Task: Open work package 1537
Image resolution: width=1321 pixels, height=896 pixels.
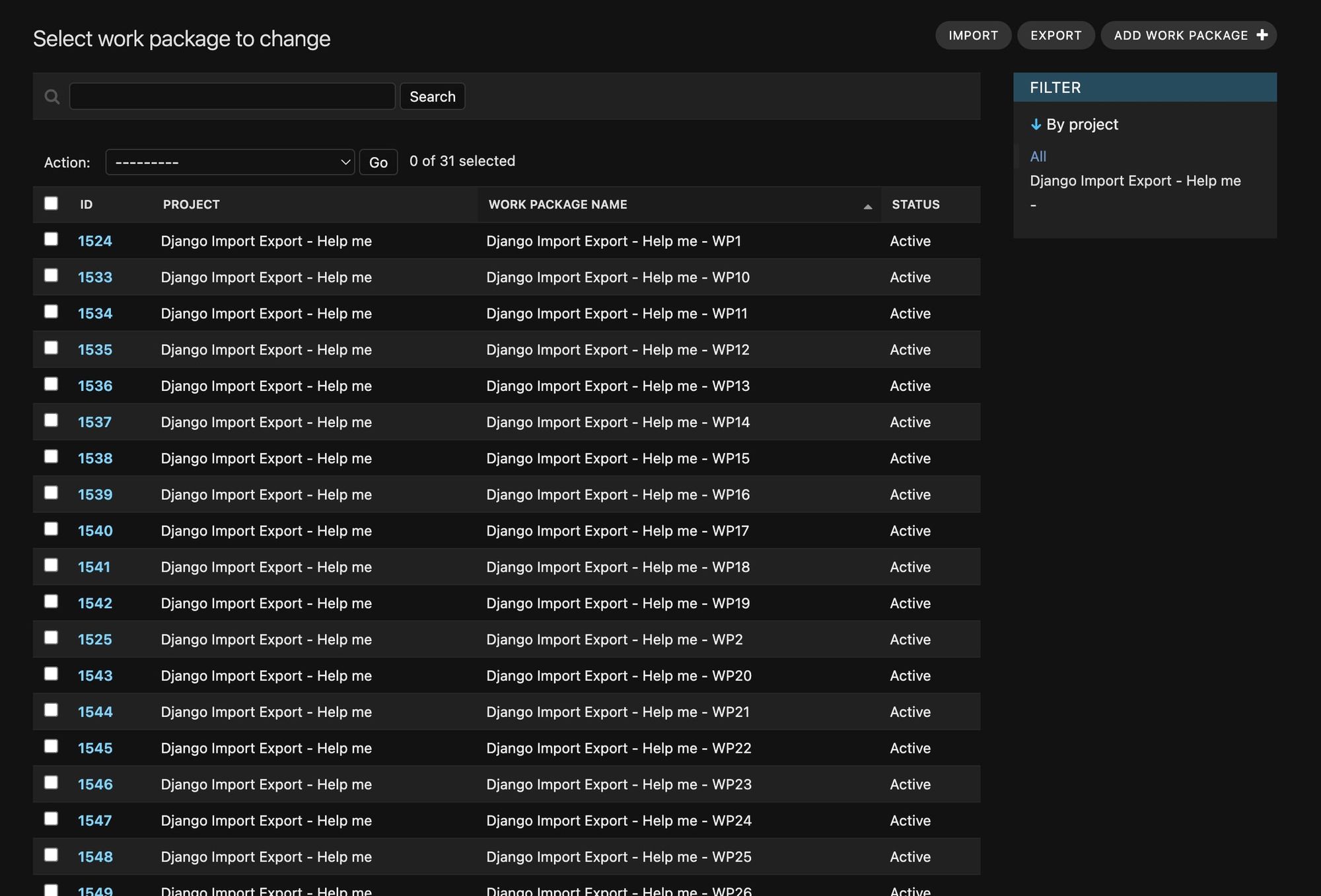Action: (94, 423)
